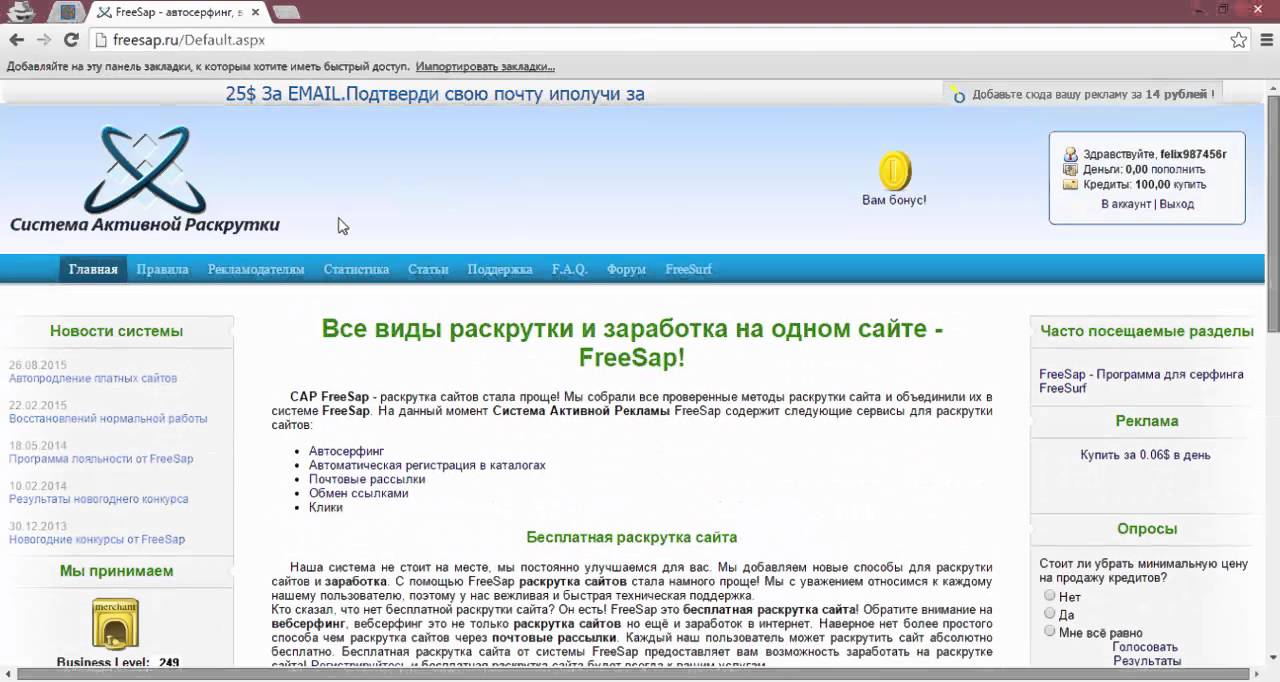
Task: Go to В аккаунт link
Action: pos(1126,204)
